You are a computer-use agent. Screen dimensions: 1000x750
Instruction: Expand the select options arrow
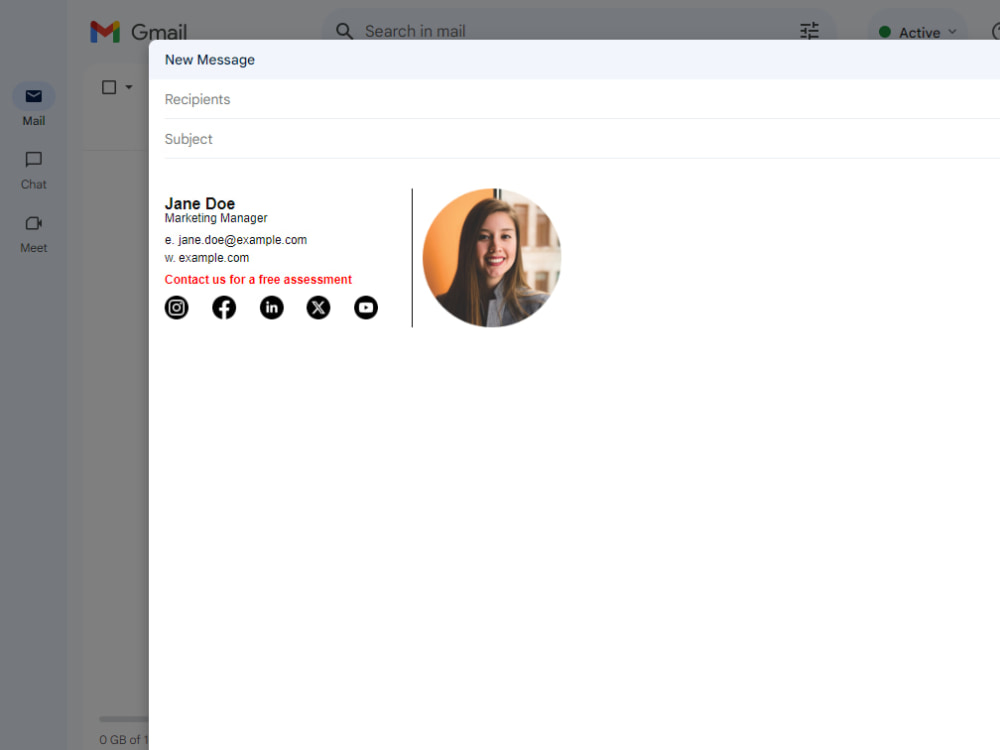point(129,87)
